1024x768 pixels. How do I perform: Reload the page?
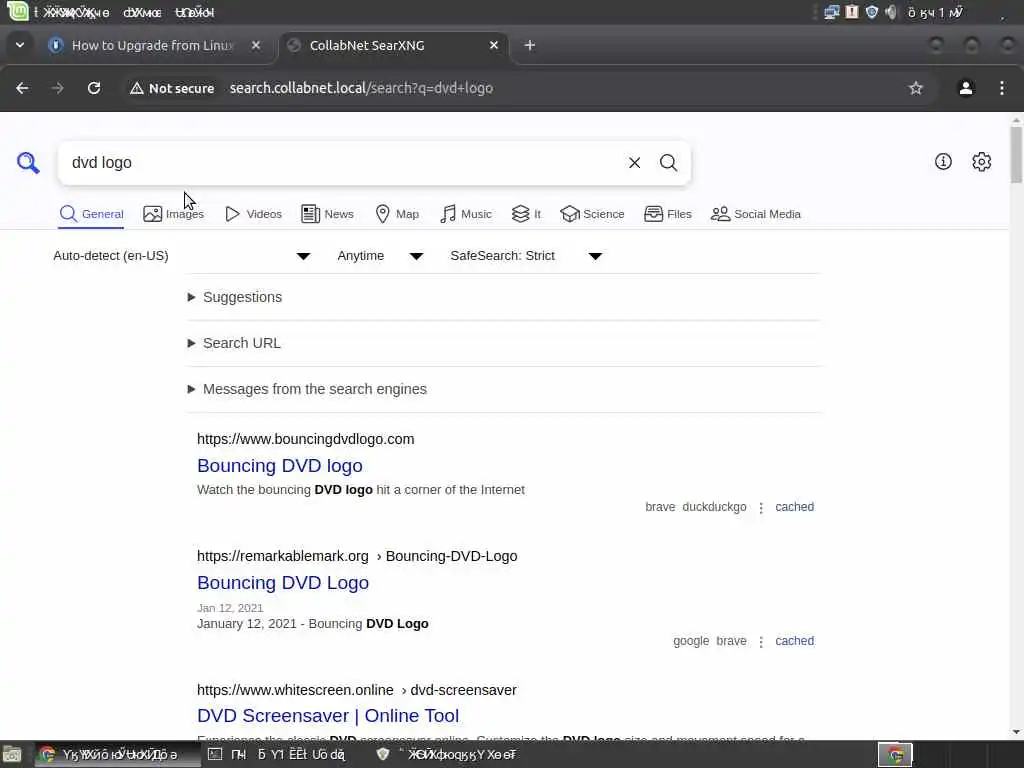point(94,88)
